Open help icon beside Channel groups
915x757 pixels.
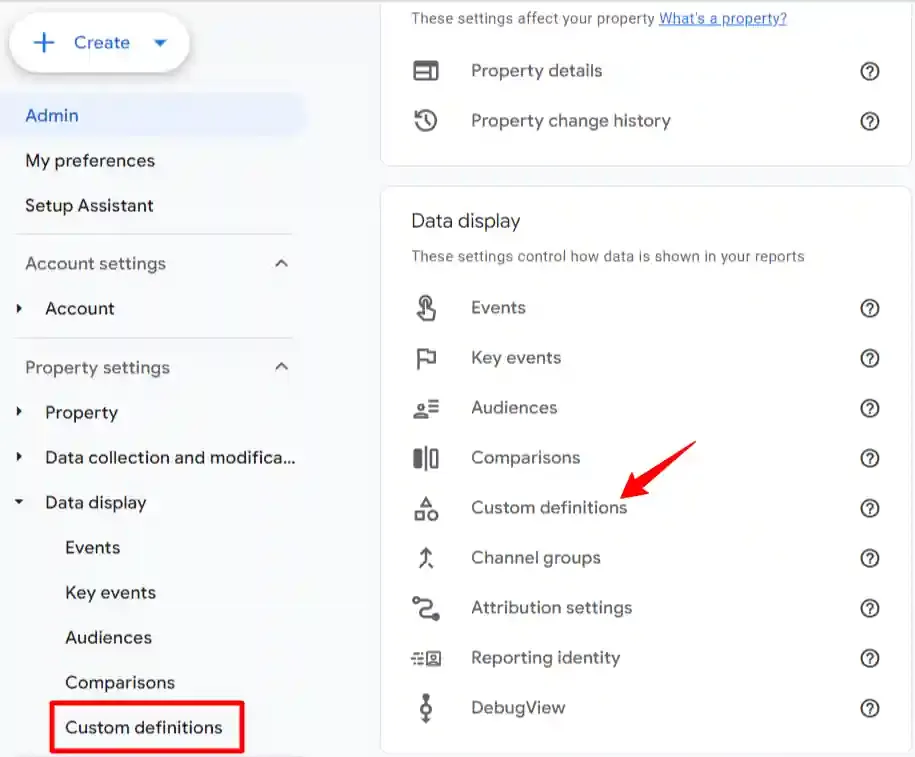pyautogui.click(x=869, y=559)
